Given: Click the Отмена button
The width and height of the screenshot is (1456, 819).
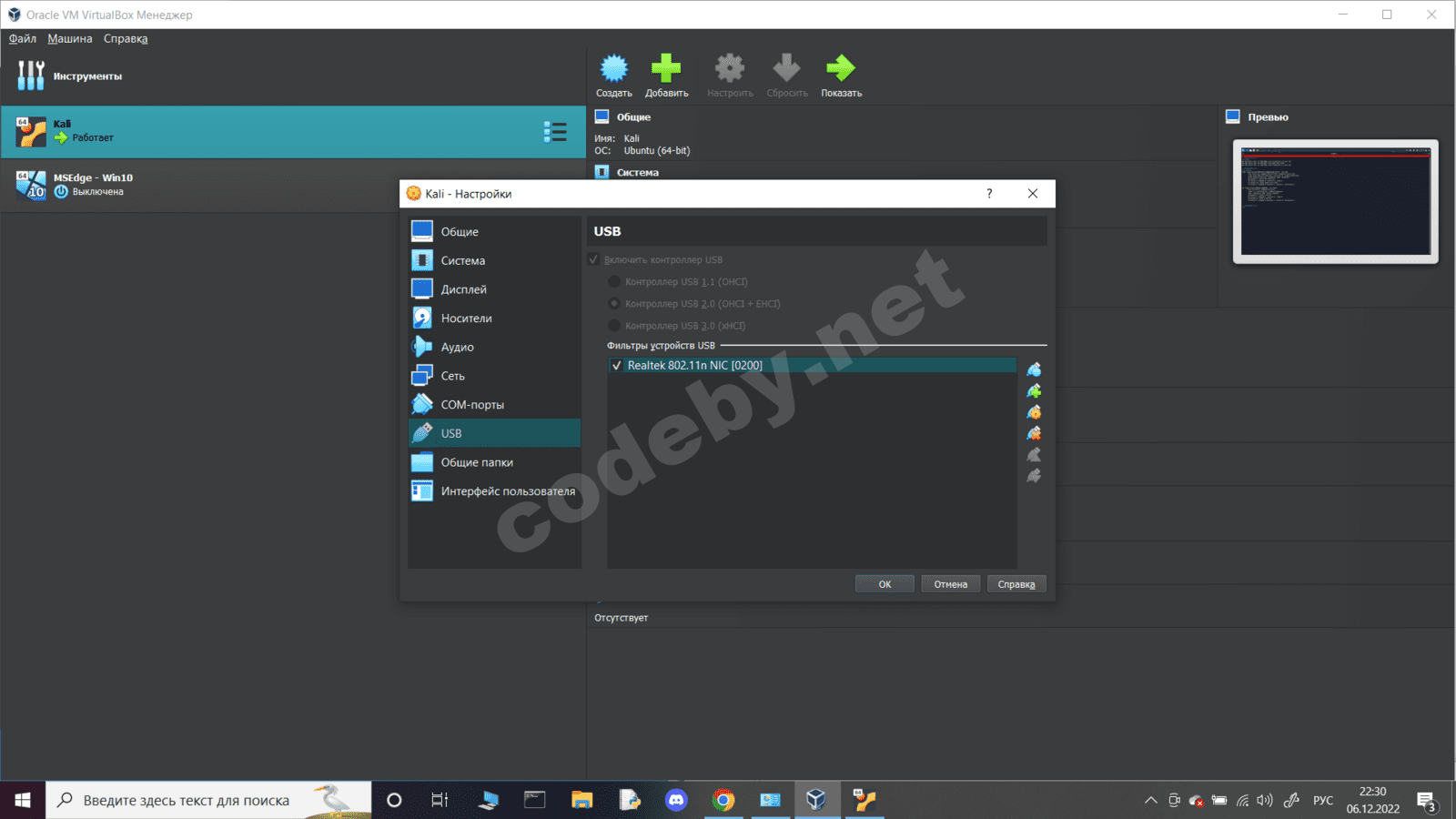Looking at the screenshot, I should [x=950, y=584].
